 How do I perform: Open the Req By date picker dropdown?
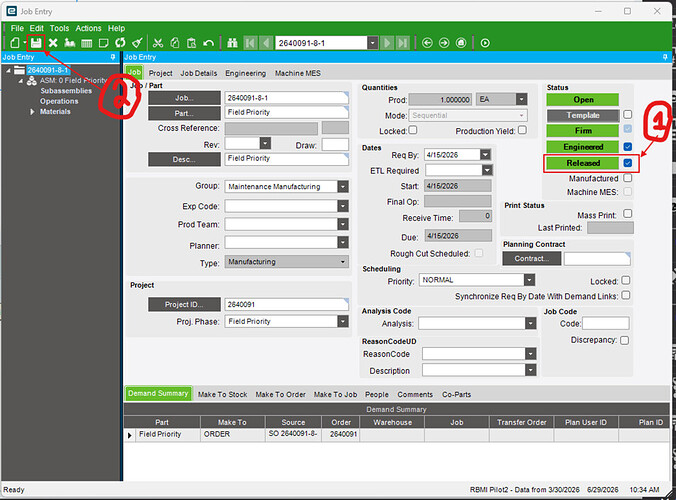coord(485,154)
